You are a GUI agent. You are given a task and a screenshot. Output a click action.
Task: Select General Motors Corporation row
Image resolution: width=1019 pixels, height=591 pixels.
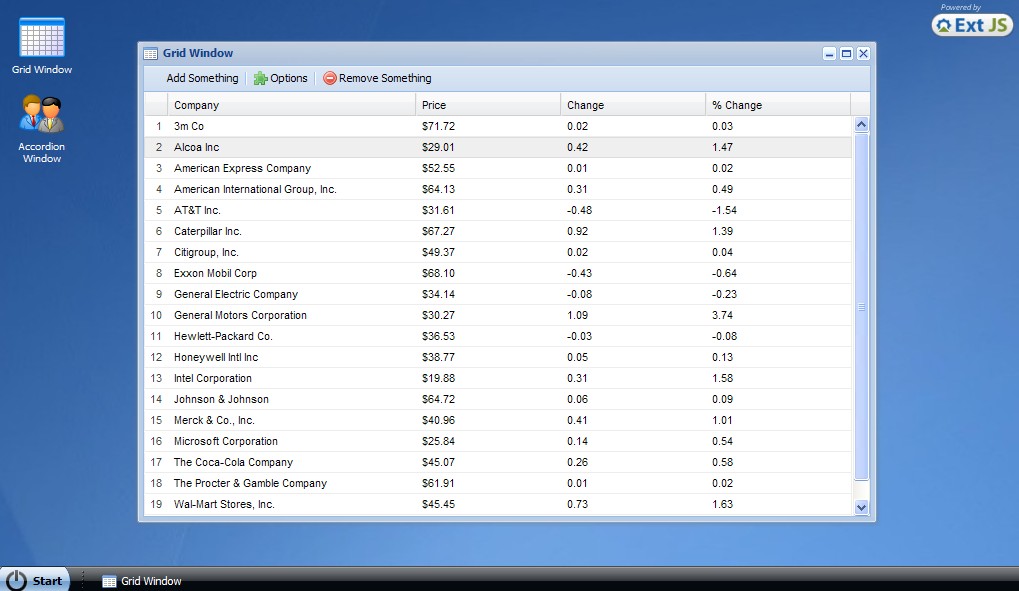(x=498, y=315)
